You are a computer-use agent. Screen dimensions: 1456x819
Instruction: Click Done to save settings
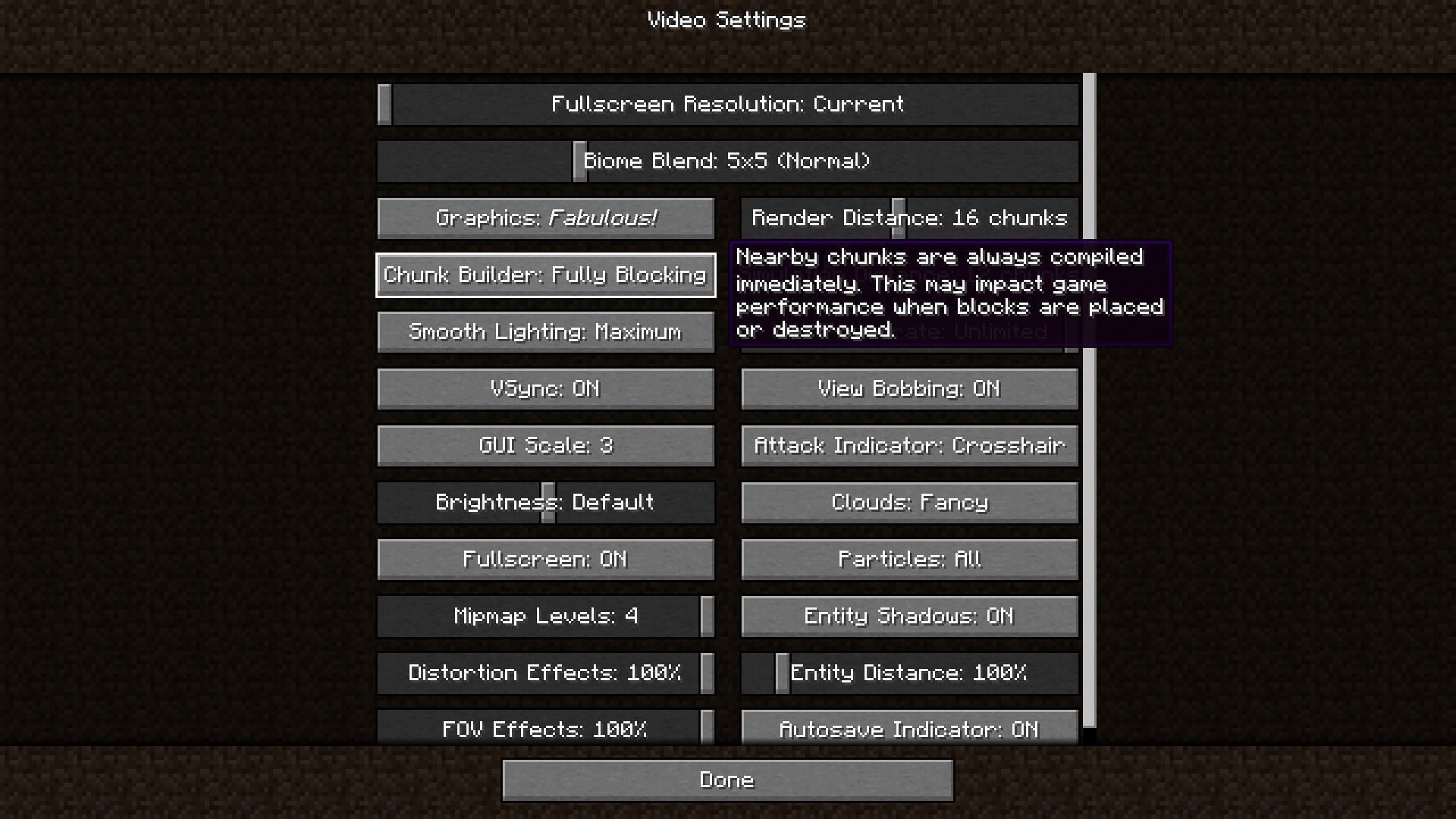(728, 780)
